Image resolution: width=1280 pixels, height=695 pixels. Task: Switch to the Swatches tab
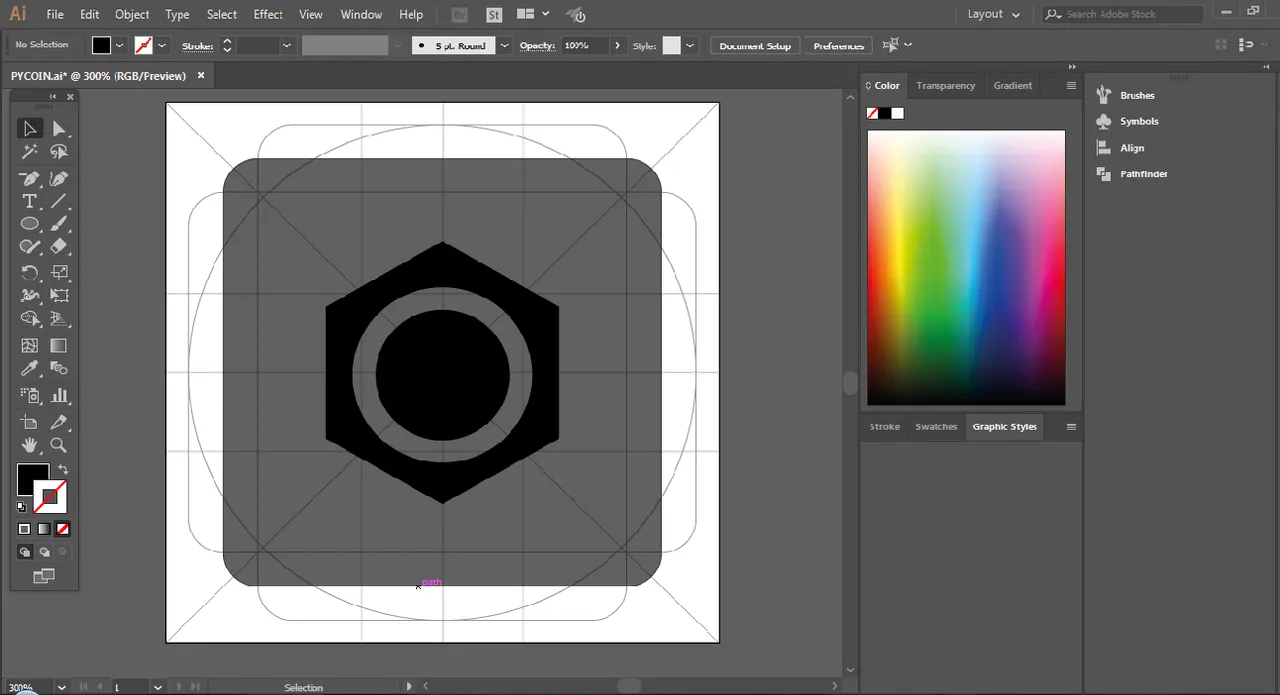coord(936,427)
